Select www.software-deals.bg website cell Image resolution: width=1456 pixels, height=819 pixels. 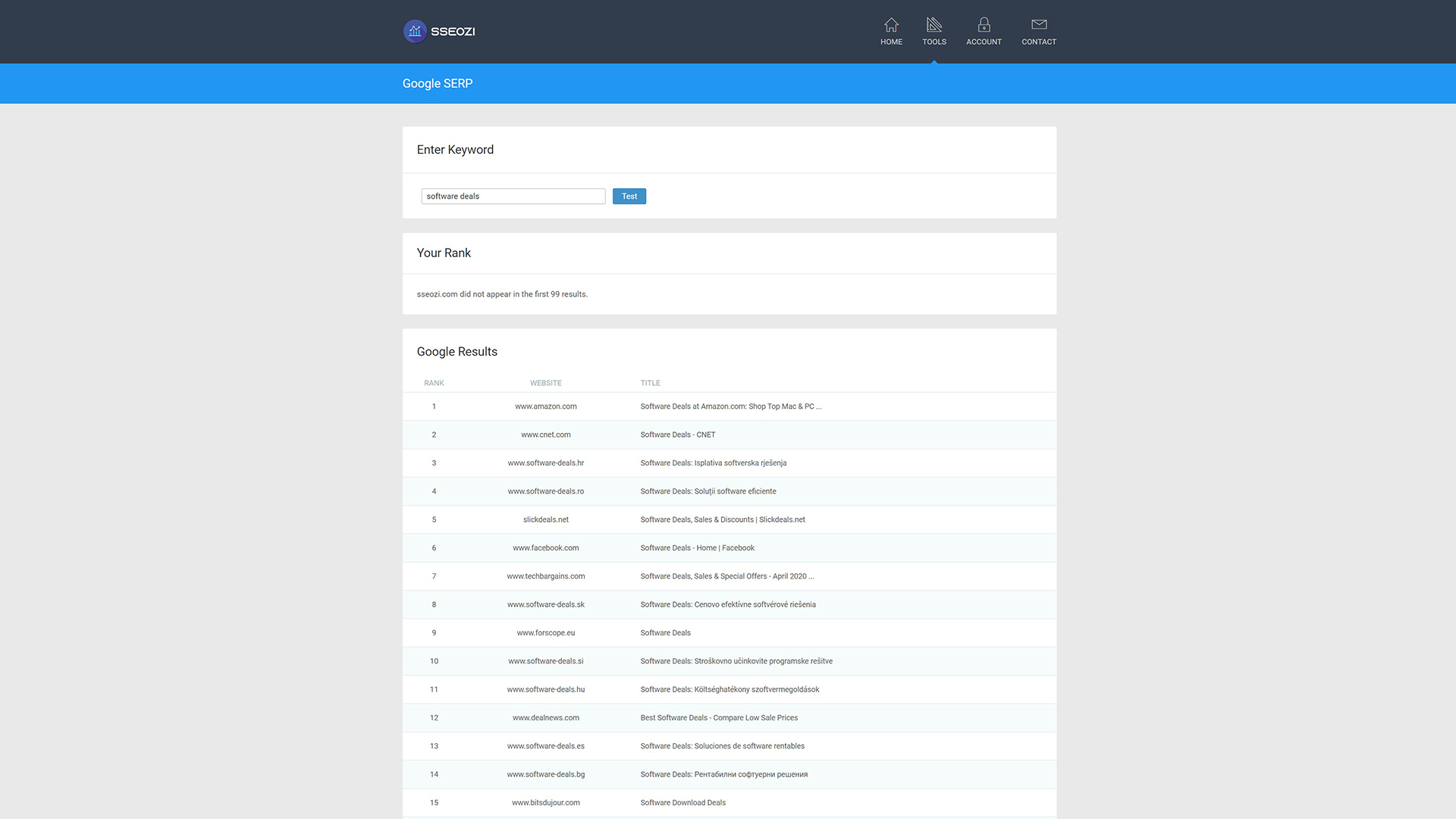click(546, 774)
